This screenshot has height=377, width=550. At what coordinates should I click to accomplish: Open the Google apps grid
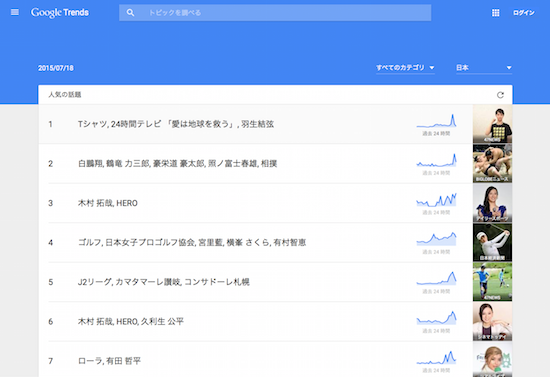point(495,13)
